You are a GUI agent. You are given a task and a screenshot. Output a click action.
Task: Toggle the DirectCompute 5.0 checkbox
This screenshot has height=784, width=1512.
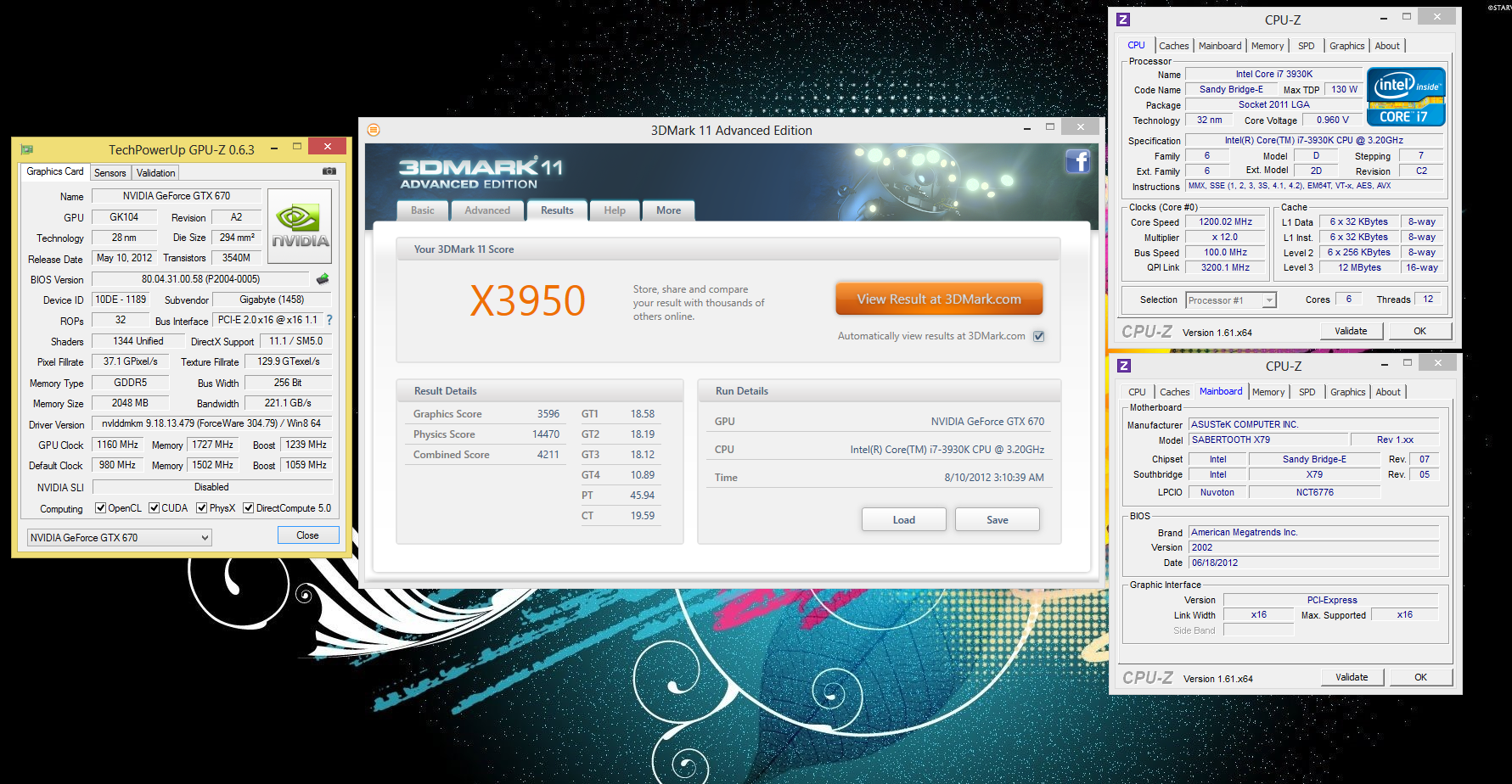pyautogui.click(x=248, y=508)
